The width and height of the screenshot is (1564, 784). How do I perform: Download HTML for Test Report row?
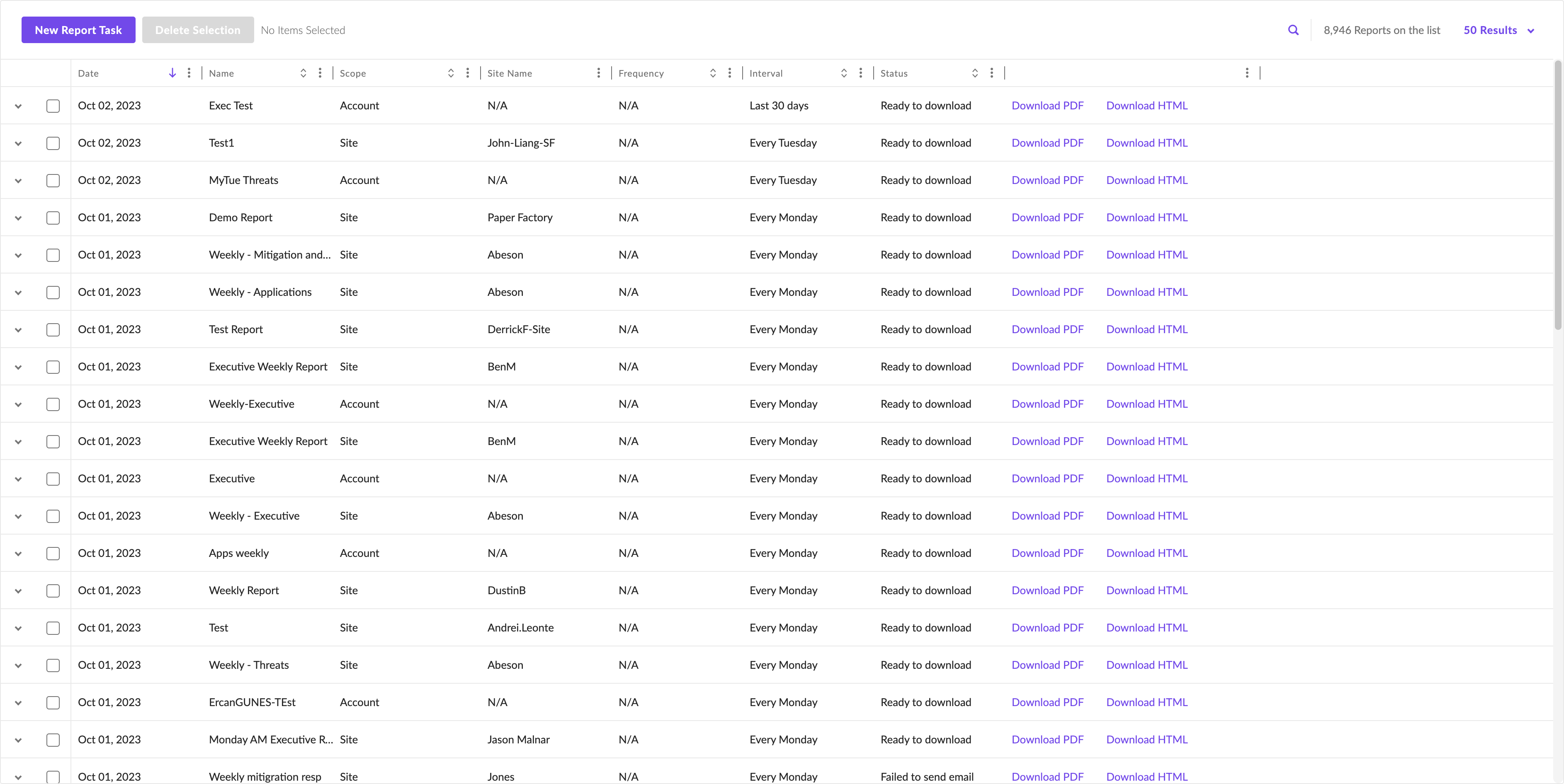(x=1146, y=329)
